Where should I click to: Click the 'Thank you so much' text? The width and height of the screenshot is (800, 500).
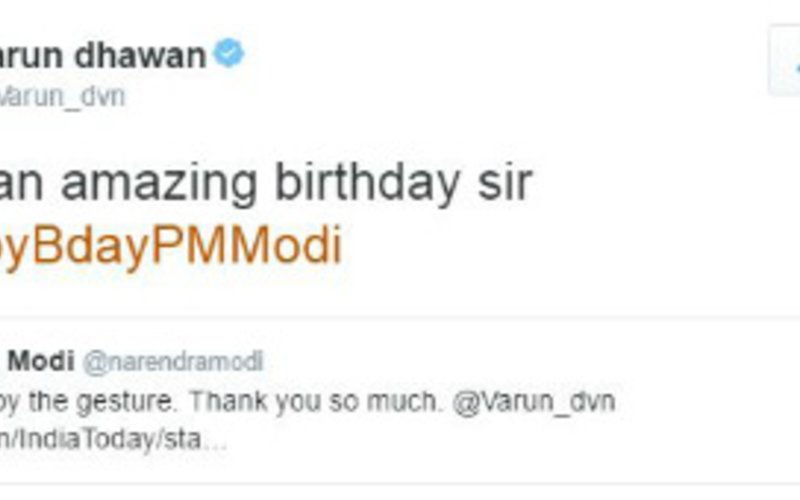tap(314, 402)
